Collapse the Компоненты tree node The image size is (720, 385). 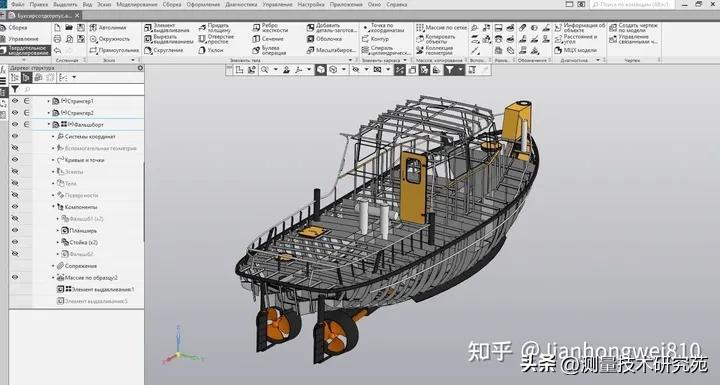[x=53, y=207]
